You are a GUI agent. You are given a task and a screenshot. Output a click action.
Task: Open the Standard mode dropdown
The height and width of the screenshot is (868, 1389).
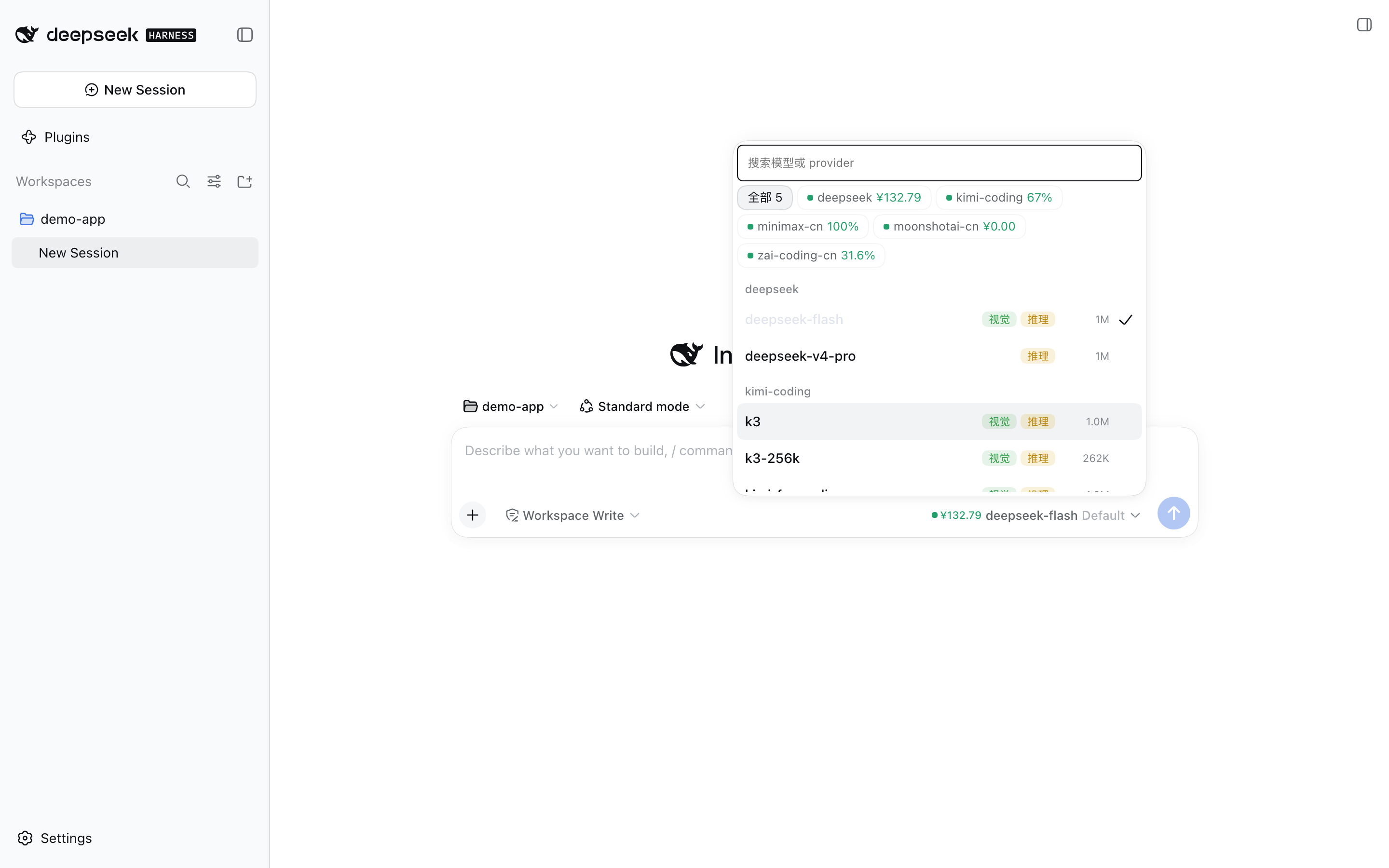point(642,407)
